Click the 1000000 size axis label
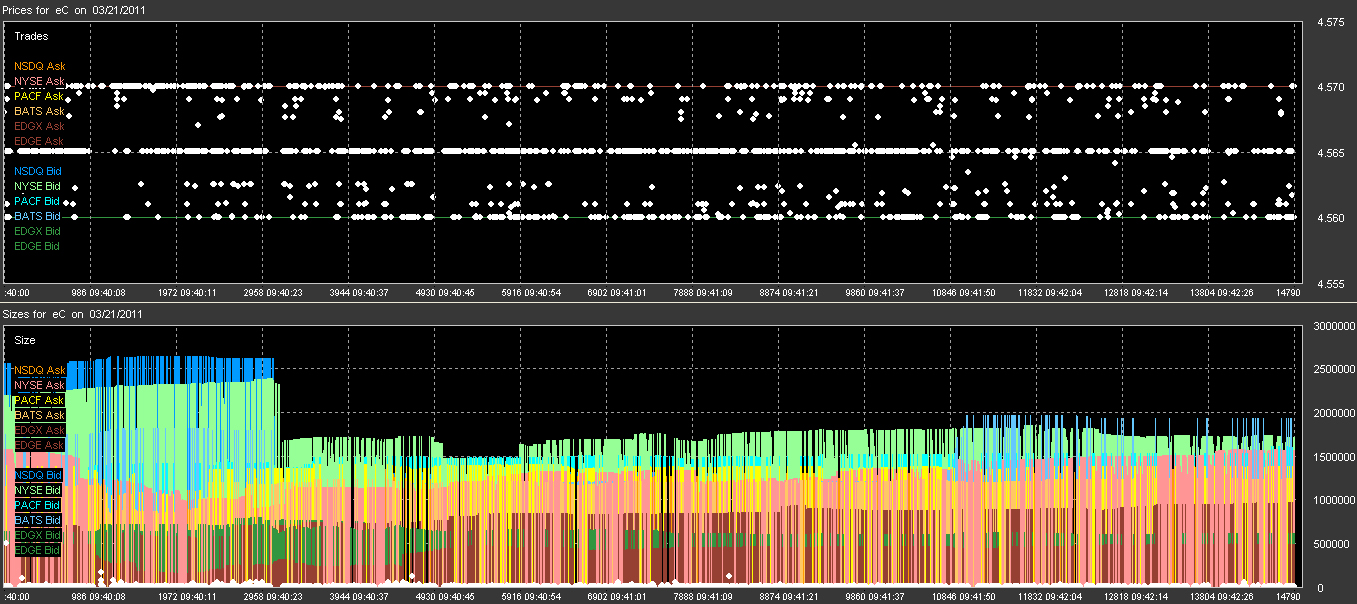This screenshot has height=604, width=1357. pos(1334,501)
